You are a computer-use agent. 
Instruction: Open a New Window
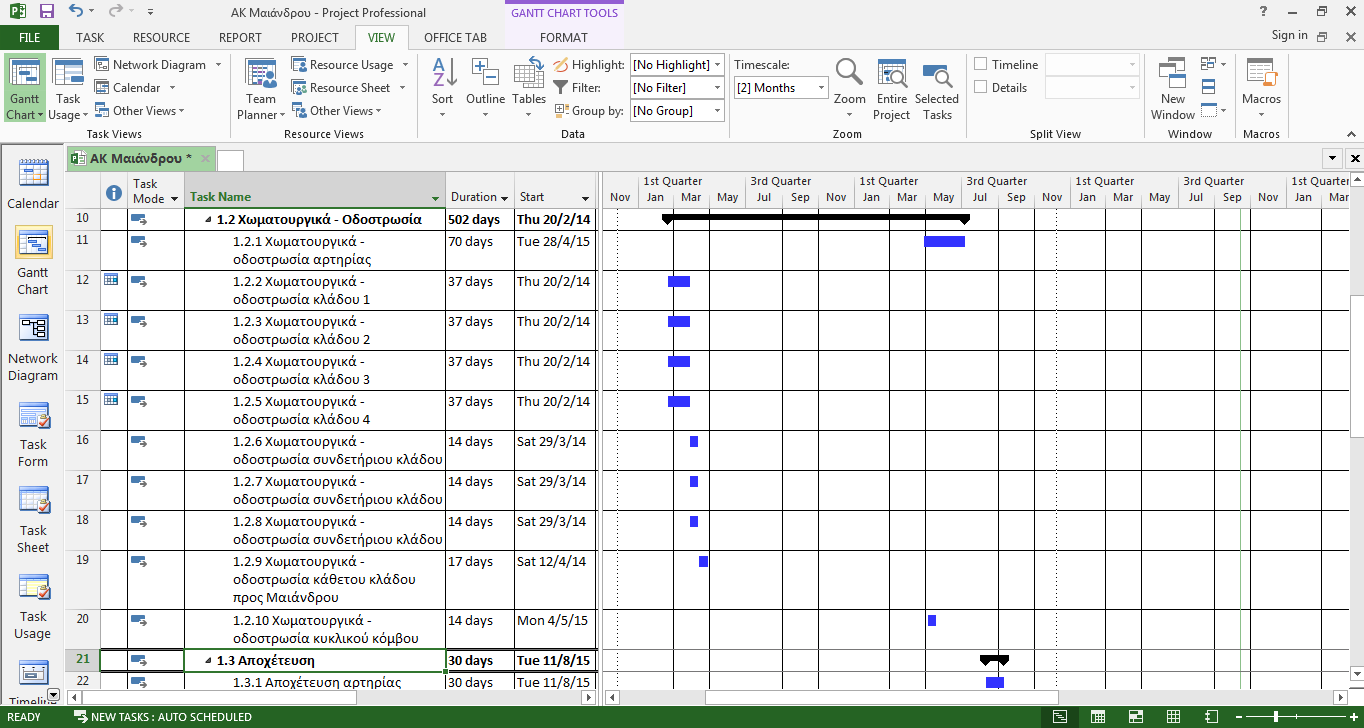point(1173,89)
